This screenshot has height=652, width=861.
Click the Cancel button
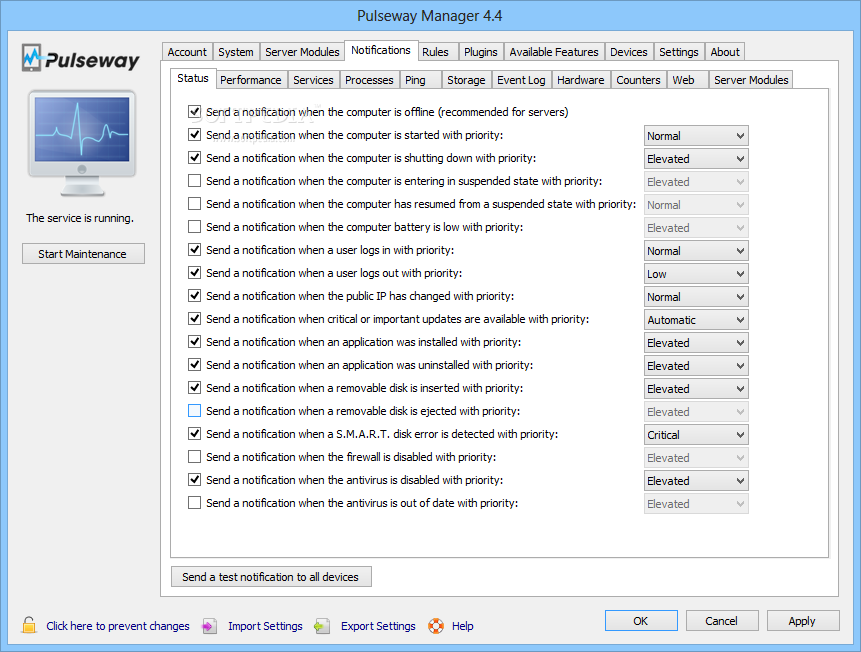[x=722, y=621]
